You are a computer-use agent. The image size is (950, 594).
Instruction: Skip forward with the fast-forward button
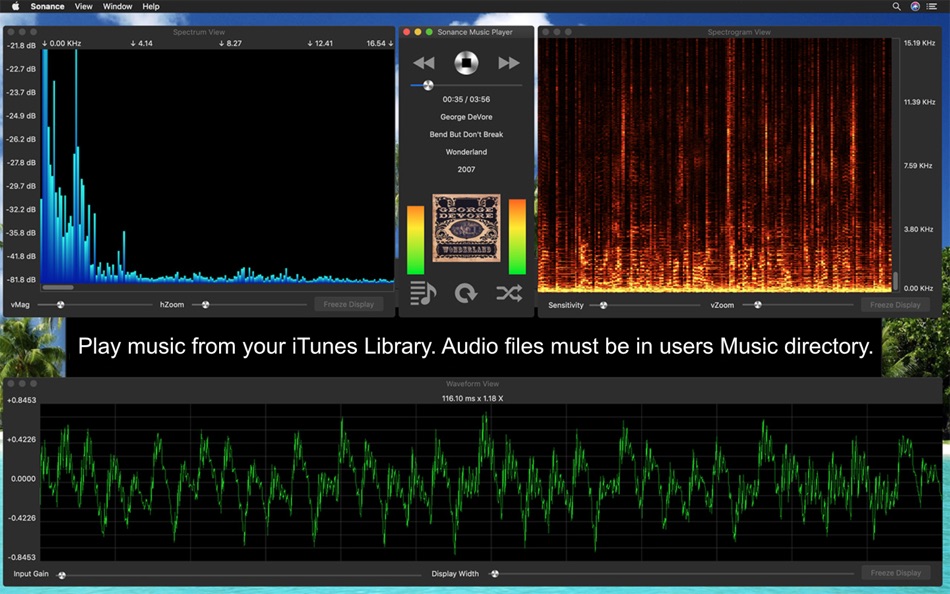tap(509, 63)
